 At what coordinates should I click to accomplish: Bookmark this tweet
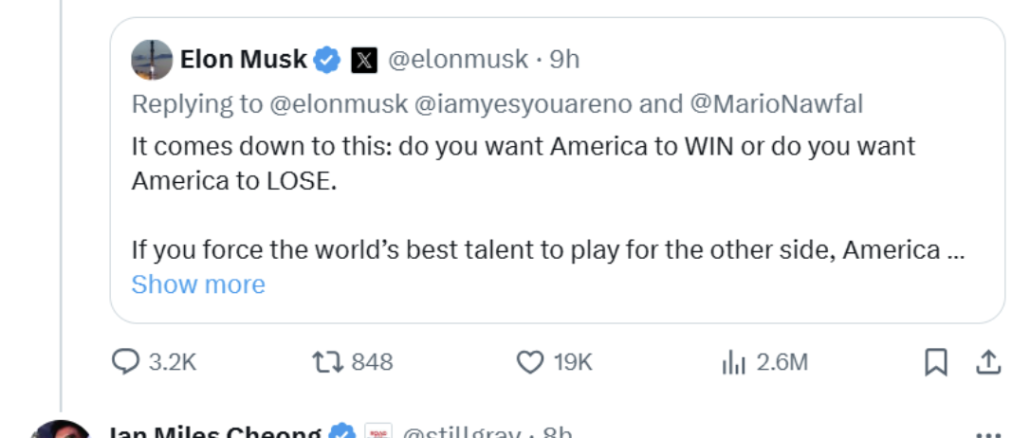click(936, 362)
